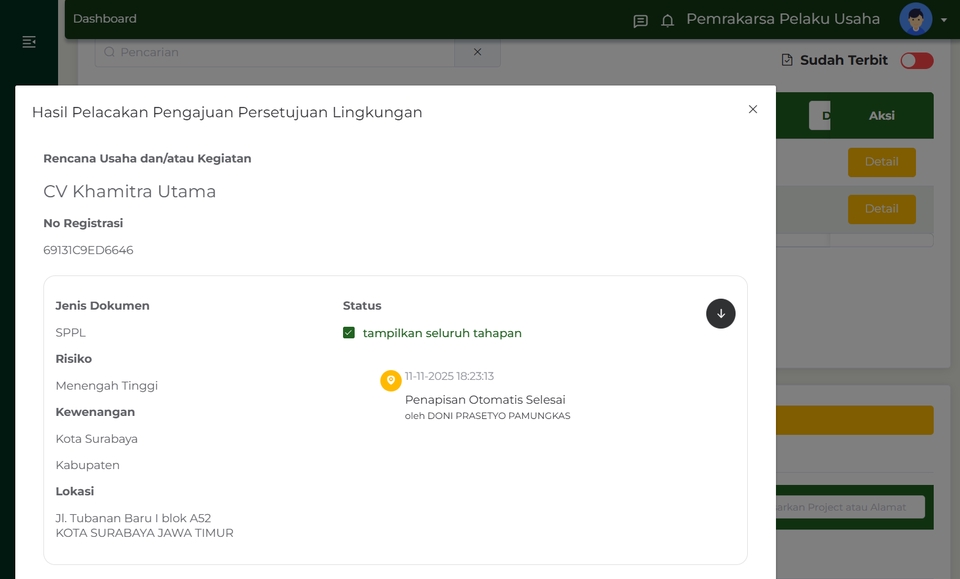Viewport: 960px width, 579px height.
Task: Select Pemrakarsa Pelaku Usaha in the header
Action: (782, 19)
